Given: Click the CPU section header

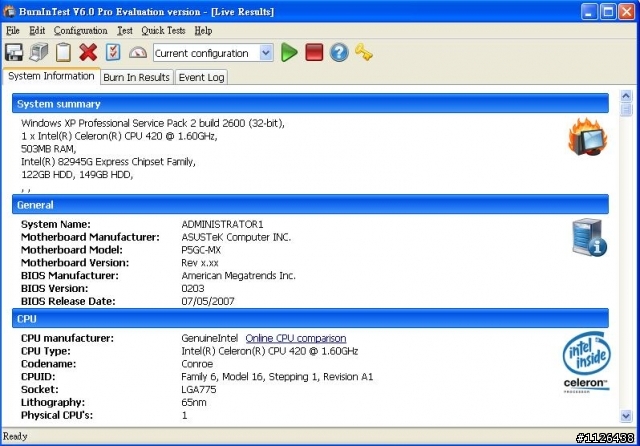Looking at the screenshot, I should coord(310,318).
